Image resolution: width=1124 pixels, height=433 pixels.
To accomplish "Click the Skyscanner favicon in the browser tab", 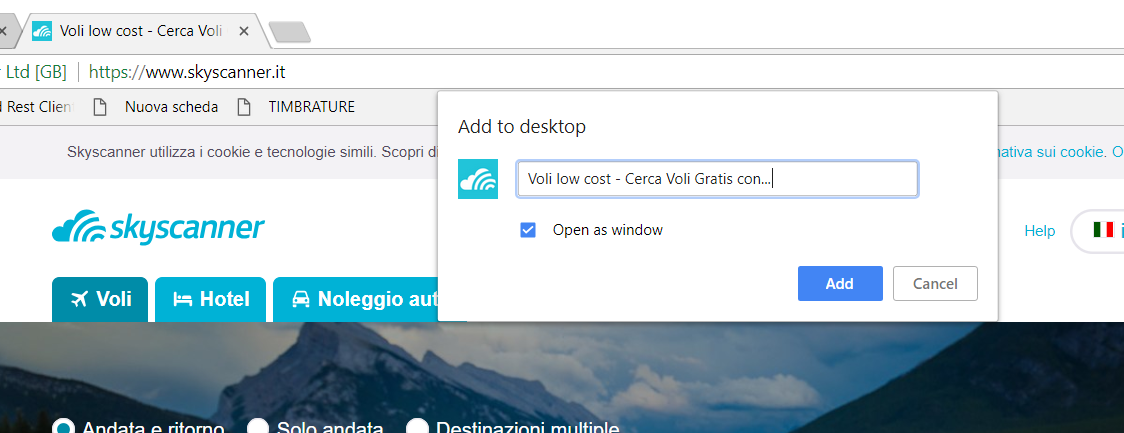I will click(x=42, y=31).
